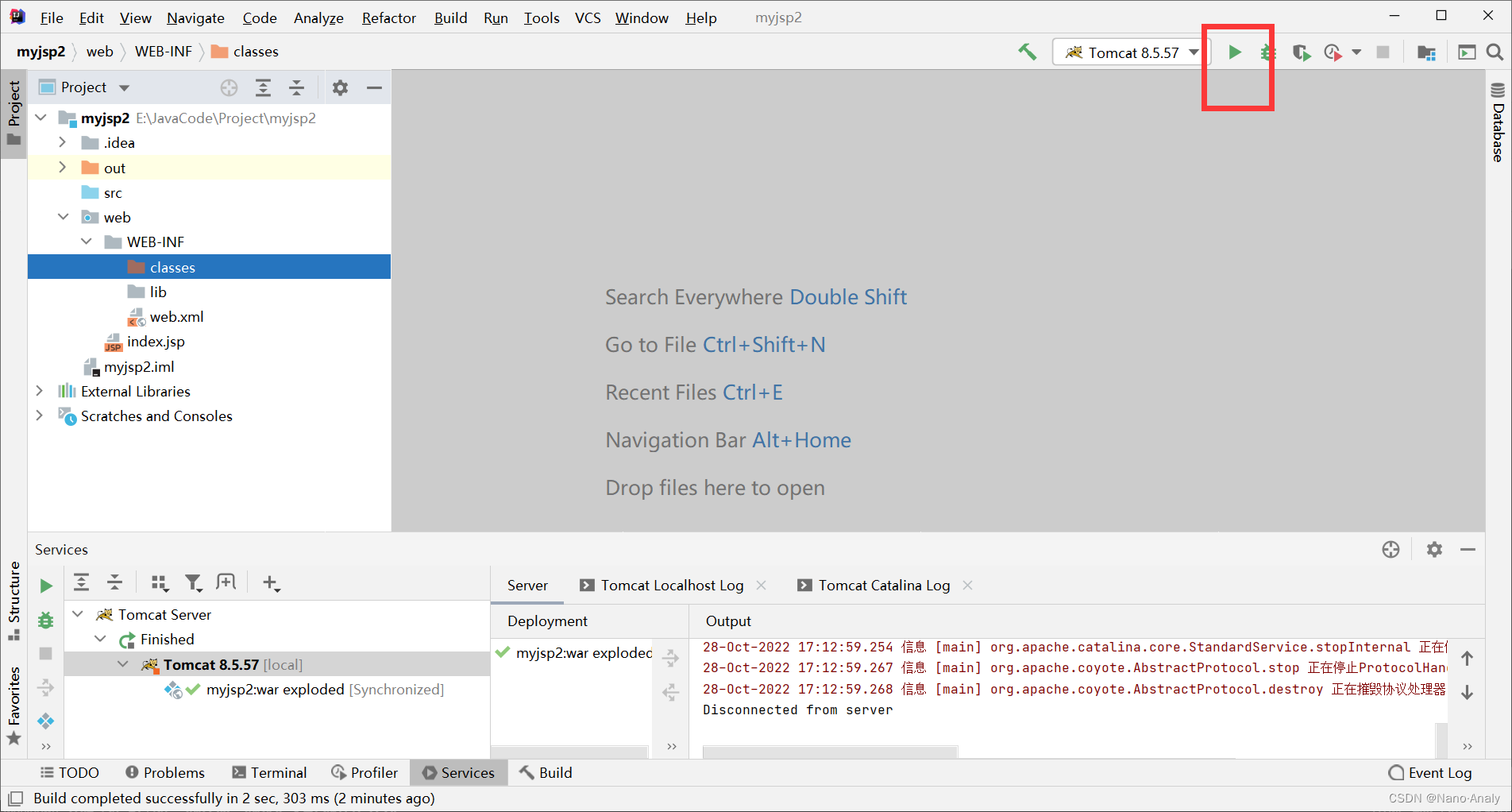This screenshot has width=1512, height=812.
Task: Open dropdown arrow next to profiler icon
Action: (1356, 52)
